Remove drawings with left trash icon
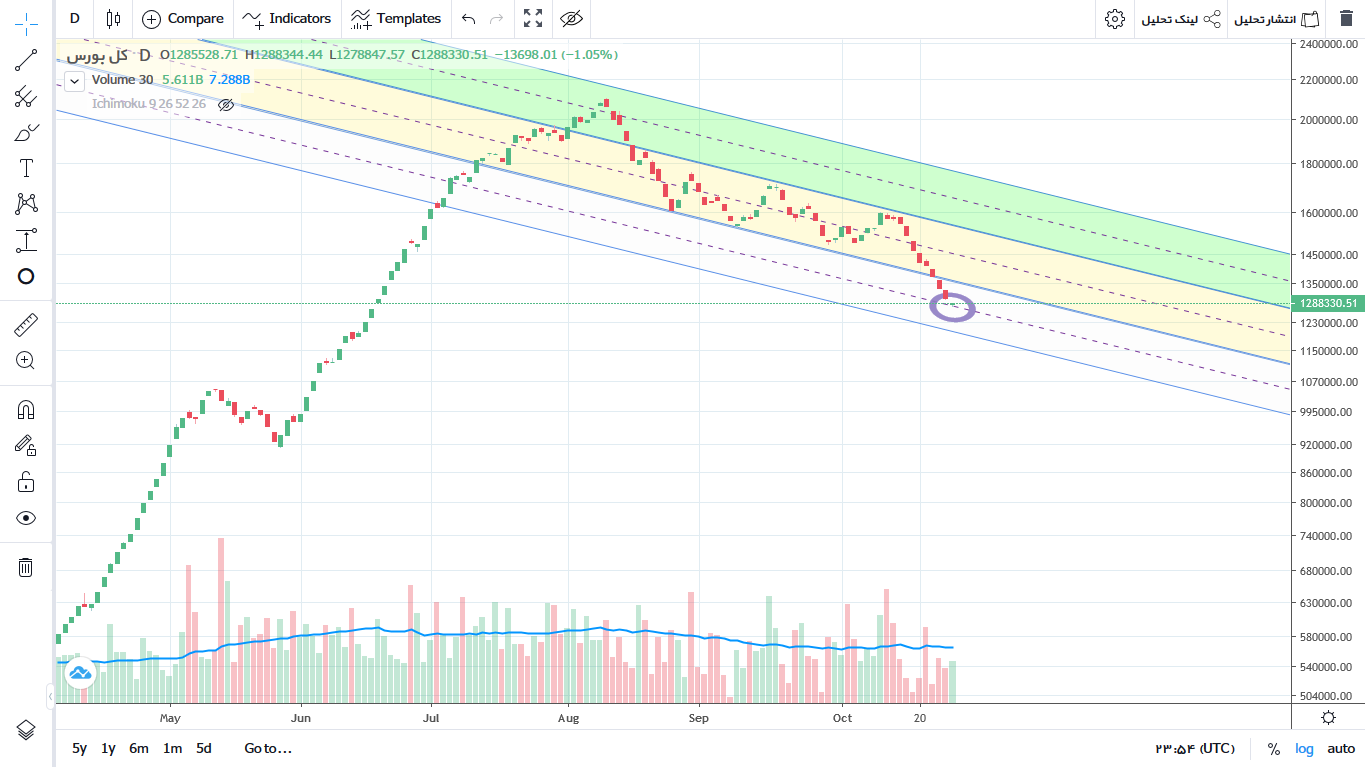This screenshot has height=767, width=1365. 26,567
